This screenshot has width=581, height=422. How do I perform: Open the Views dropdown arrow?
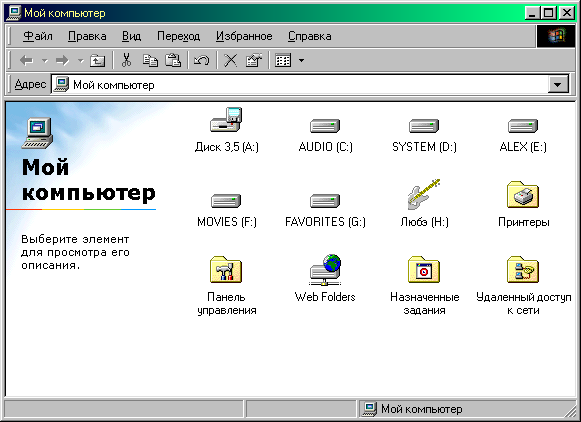coord(301,60)
